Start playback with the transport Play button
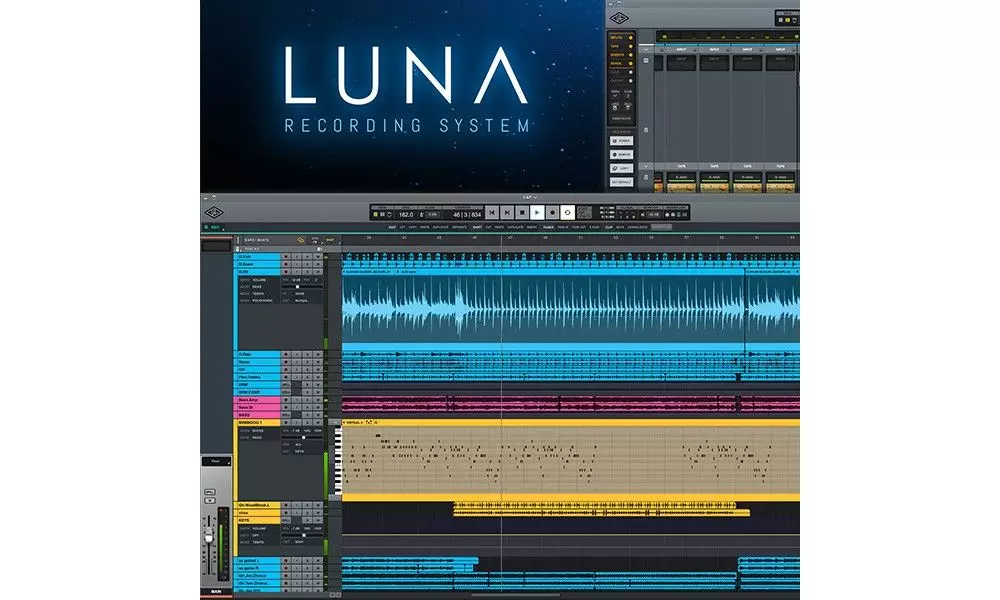1000x600 pixels. tap(537, 212)
